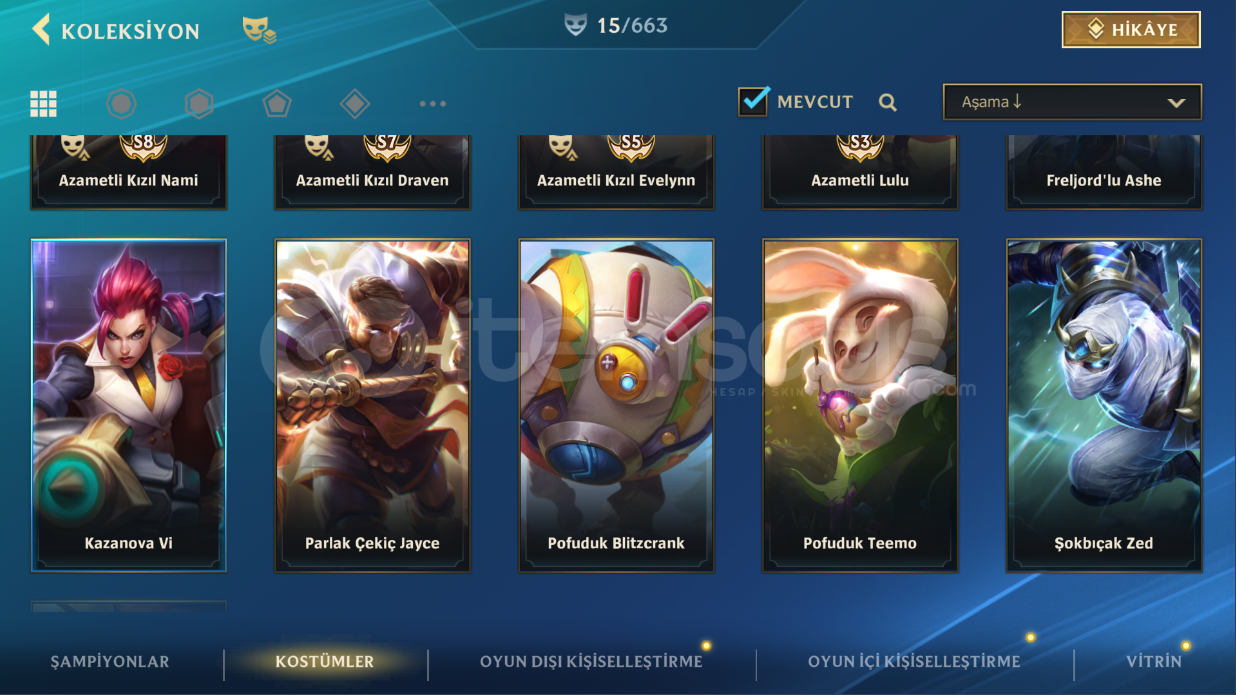Expand the Aşama sort dropdown
The height and width of the screenshot is (695, 1236).
[x=1072, y=102]
